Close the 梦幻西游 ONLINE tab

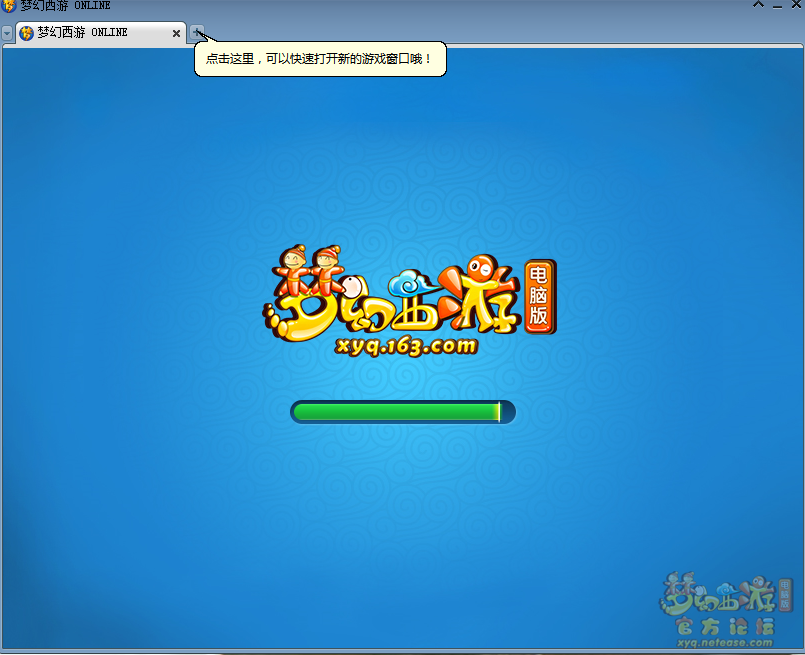(176, 33)
